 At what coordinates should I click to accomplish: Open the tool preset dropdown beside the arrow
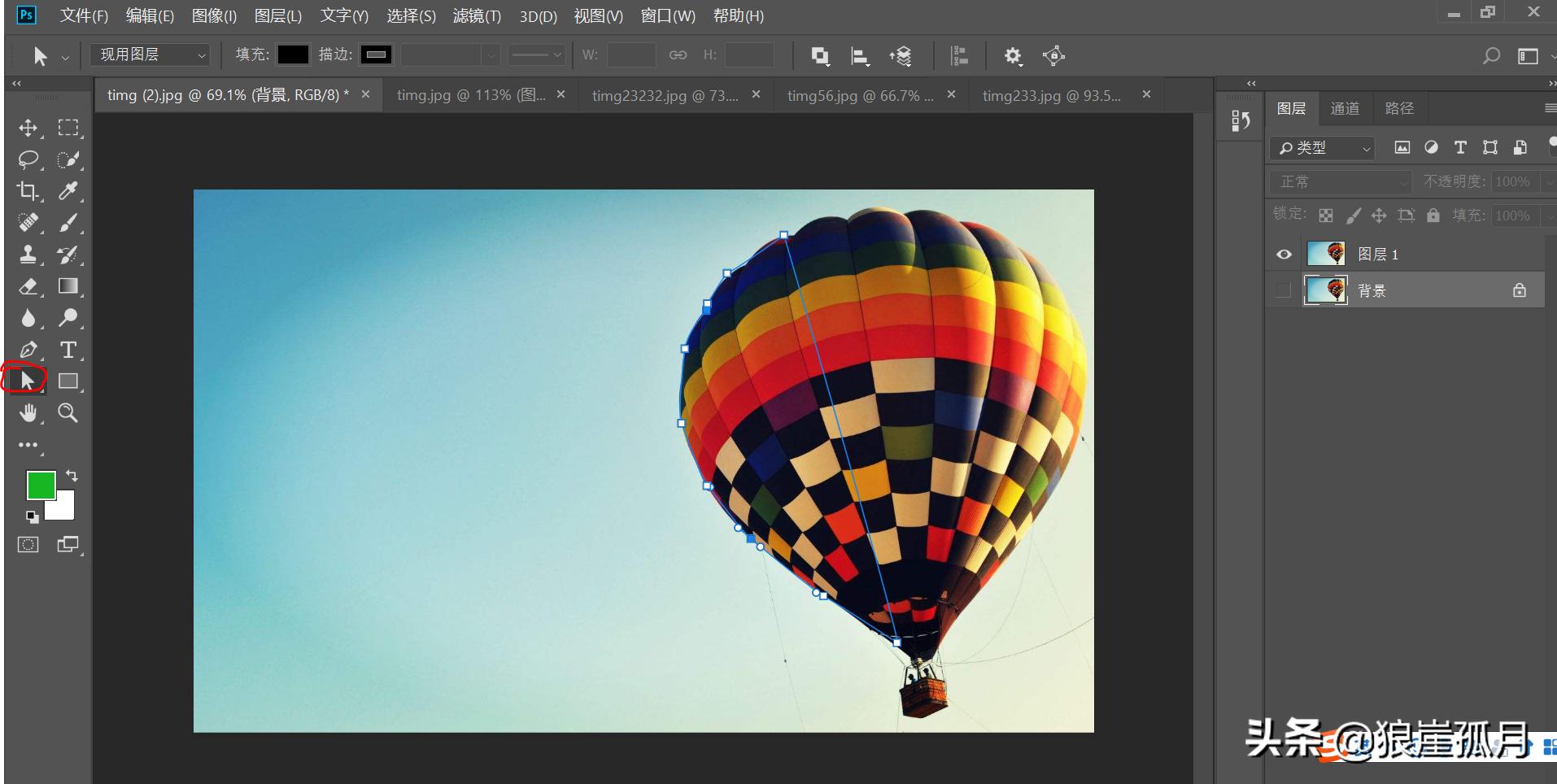click(x=65, y=55)
